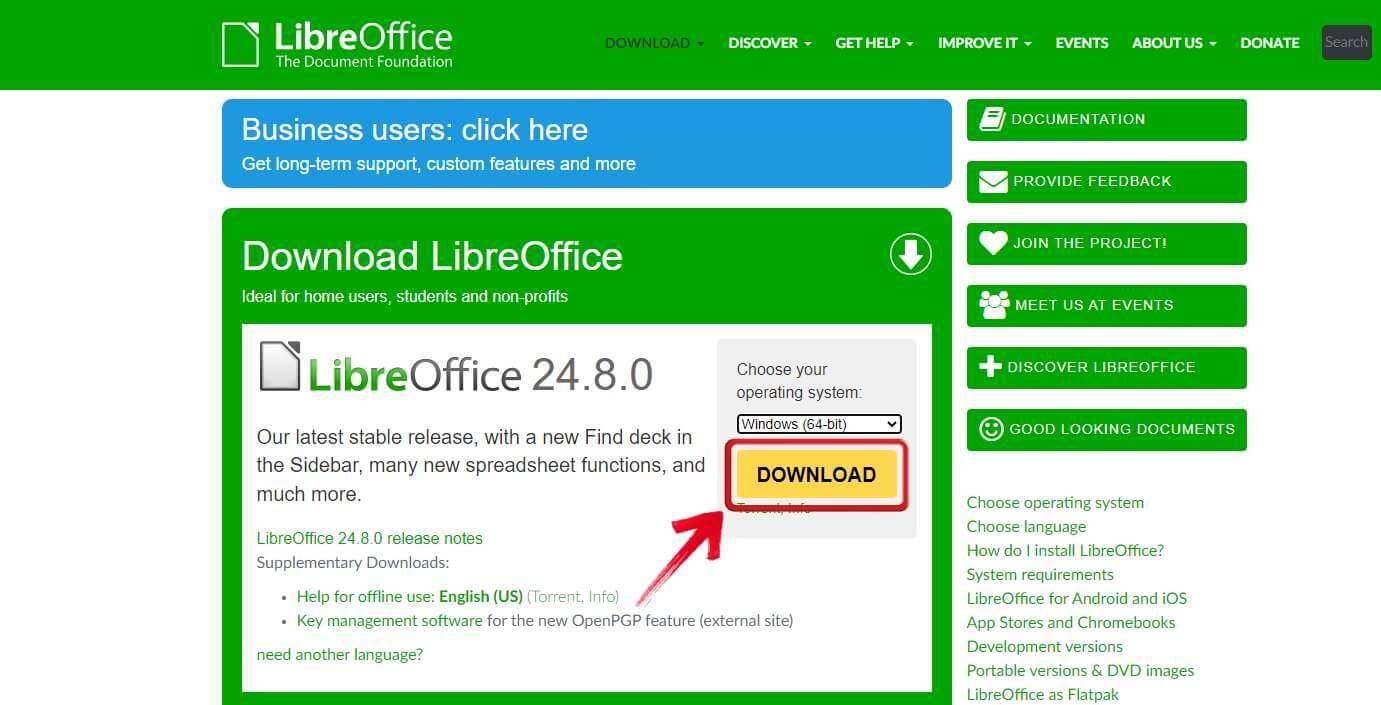Viewport: 1381px width, 705px height.
Task: Click the Good Looking Documents smiley icon
Action: [x=990, y=428]
